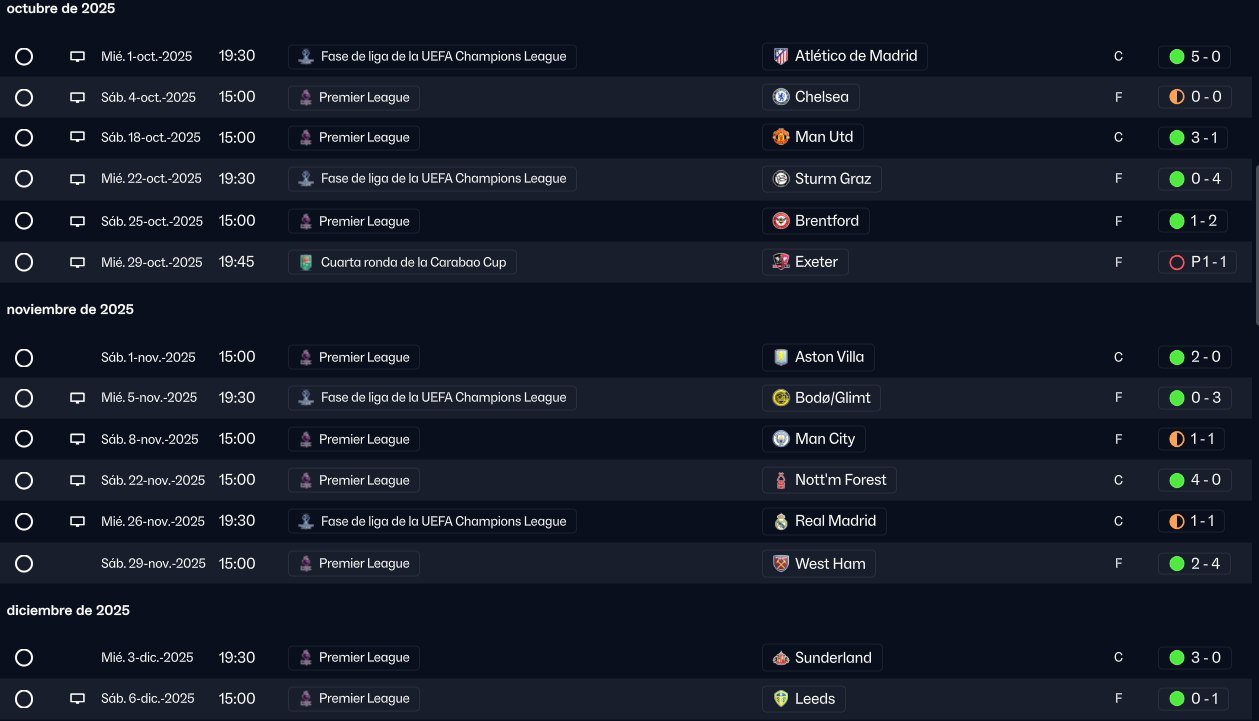
Task: Click the TV broadcast icon for the Exeter match
Action: click(x=77, y=263)
